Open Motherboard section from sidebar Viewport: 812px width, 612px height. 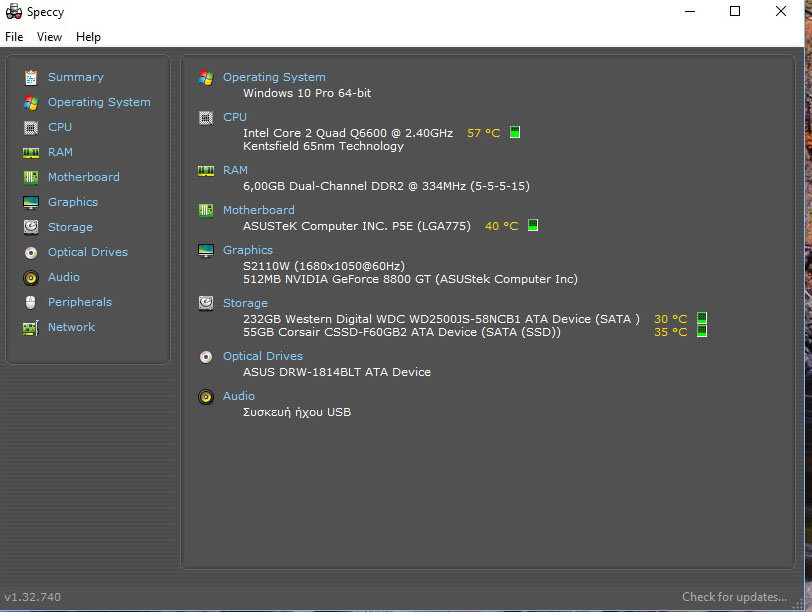pyautogui.click(x=84, y=177)
